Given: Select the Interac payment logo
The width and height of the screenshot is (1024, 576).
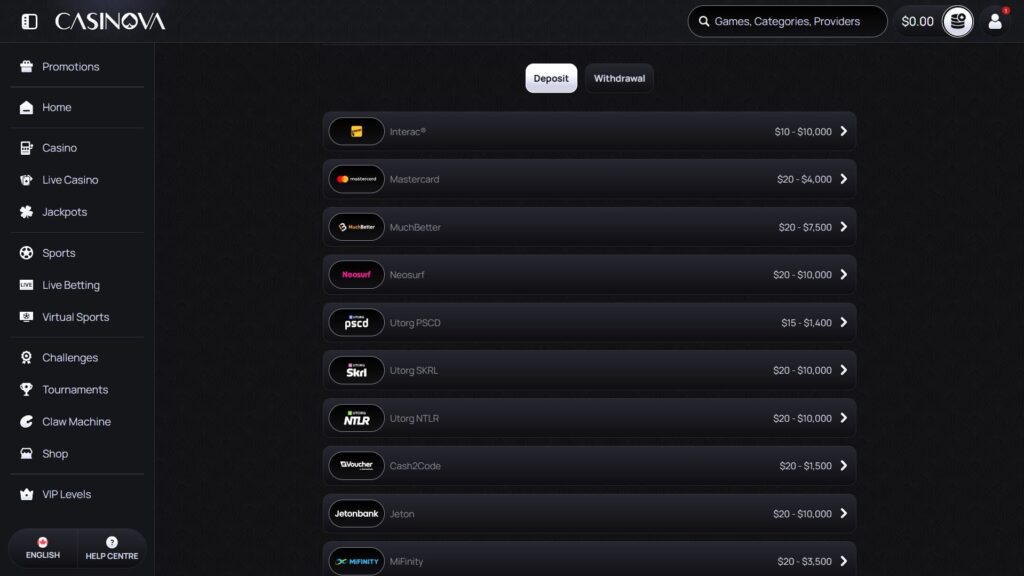Looking at the screenshot, I should [357, 131].
